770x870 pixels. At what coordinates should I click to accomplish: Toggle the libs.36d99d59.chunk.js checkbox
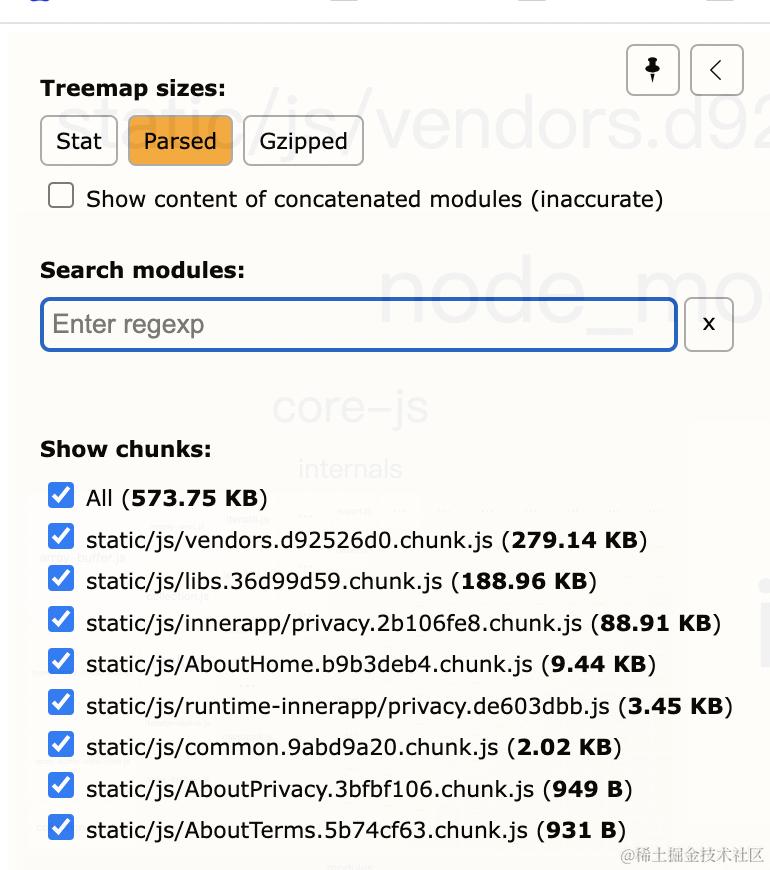(x=61, y=579)
